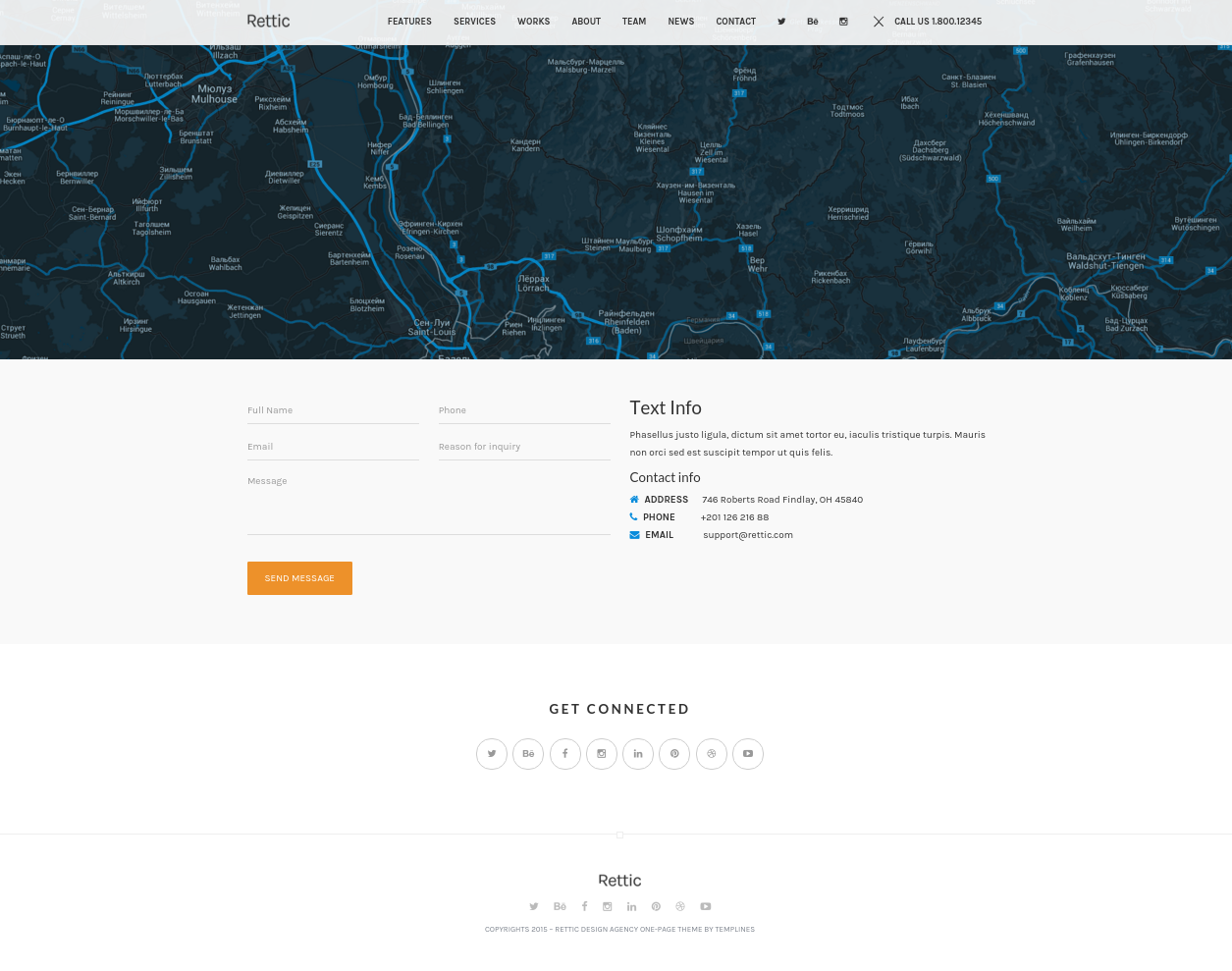Open the Team section from navbar
This screenshot has width=1232, height=971.
634,22
